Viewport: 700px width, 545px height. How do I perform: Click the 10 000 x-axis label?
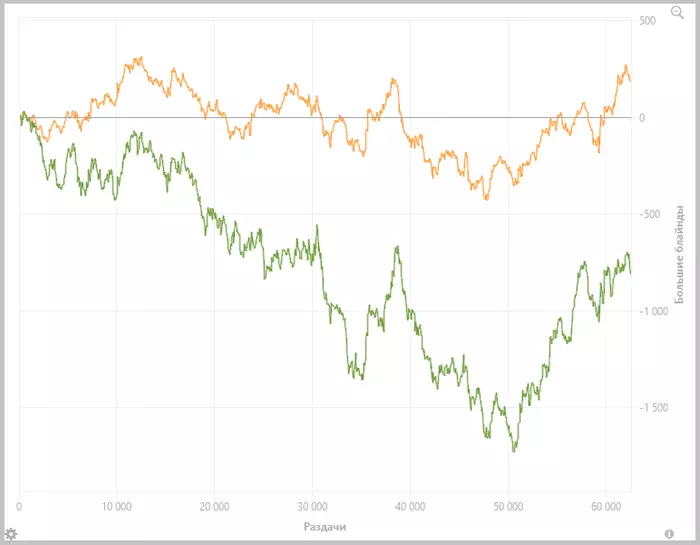tap(117, 507)
